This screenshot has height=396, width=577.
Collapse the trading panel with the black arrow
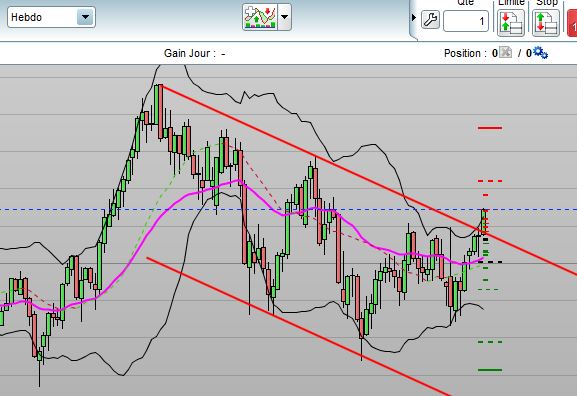[414, 17]
